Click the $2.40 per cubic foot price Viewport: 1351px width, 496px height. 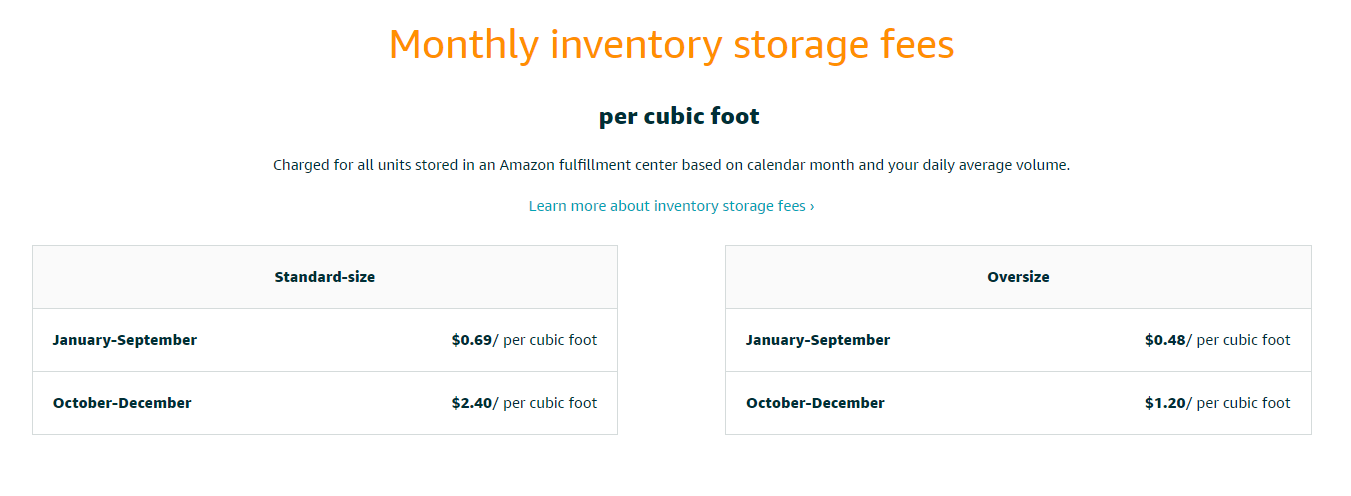tap(524, 403)
